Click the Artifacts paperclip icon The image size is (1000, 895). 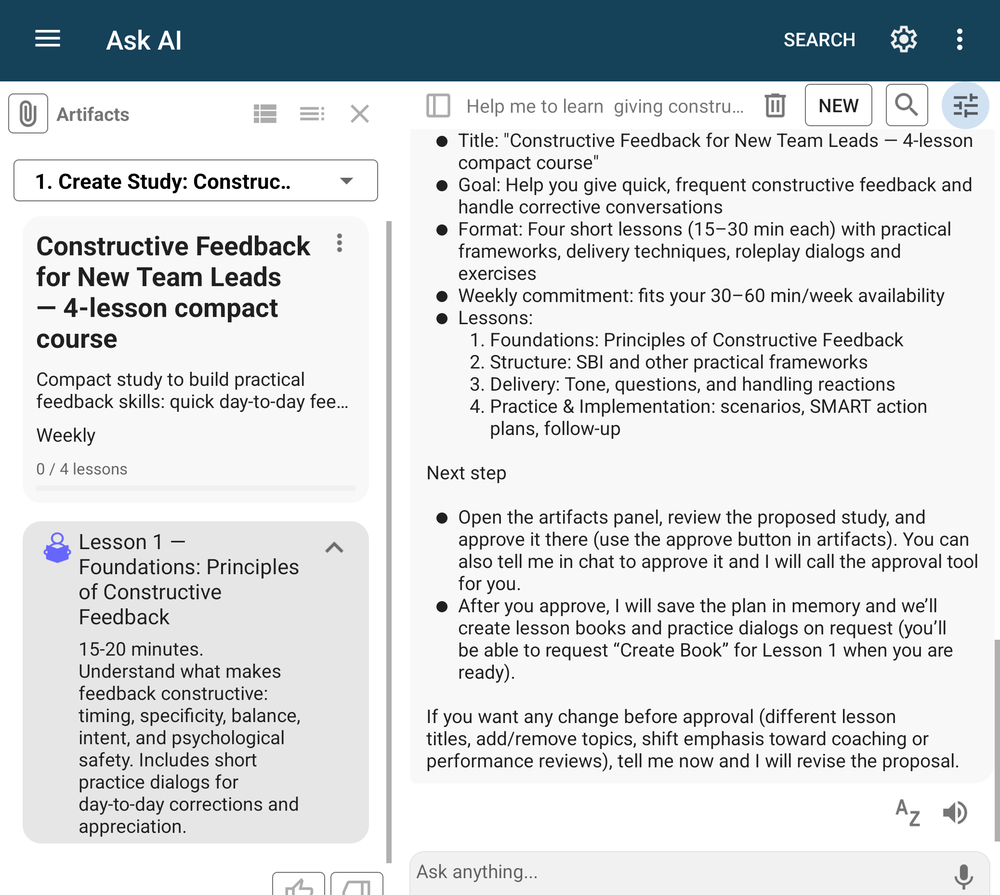click(x=28, y=114)
